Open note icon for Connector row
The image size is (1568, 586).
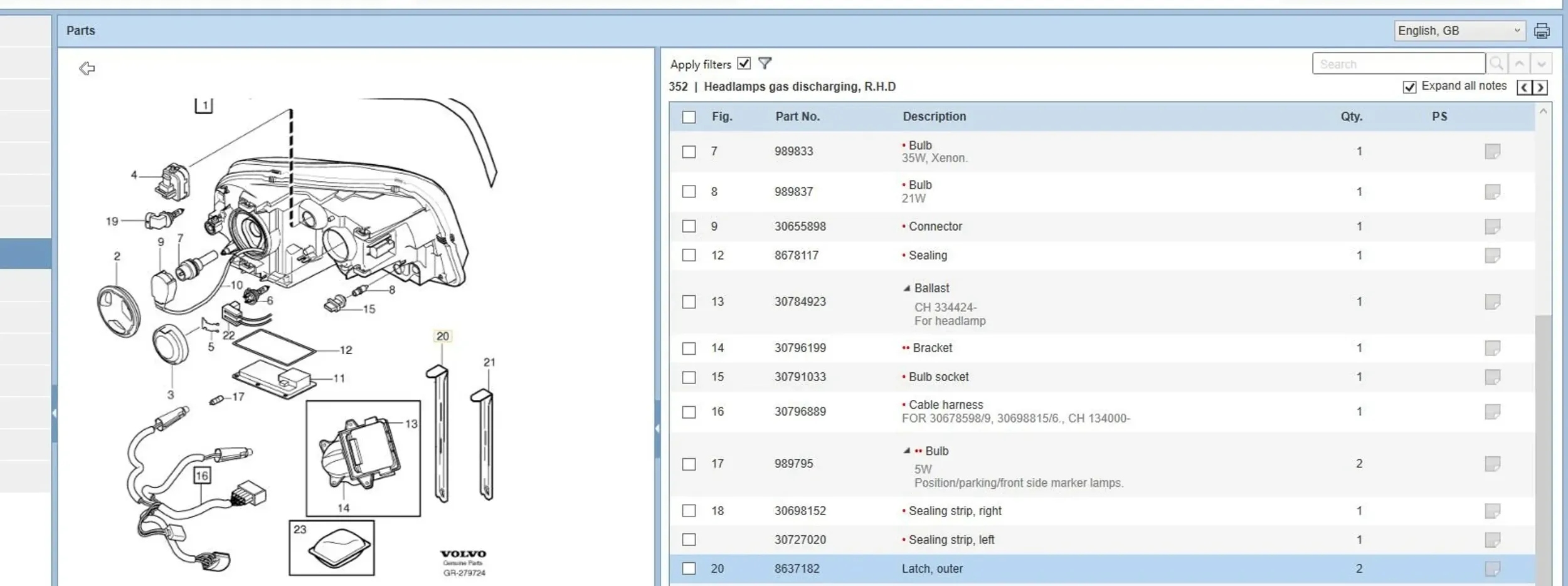coord(1492,226)
